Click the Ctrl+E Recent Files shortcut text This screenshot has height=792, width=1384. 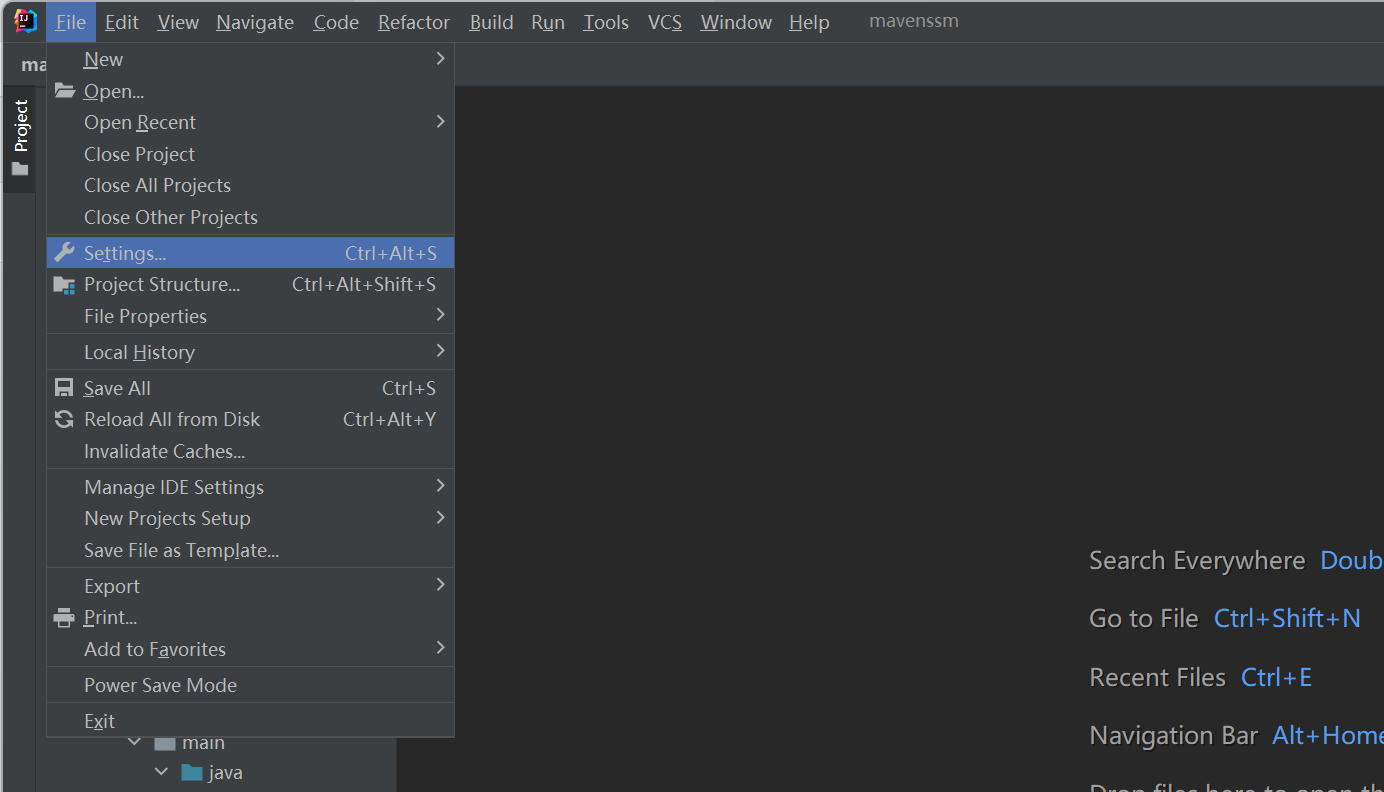1276,677
